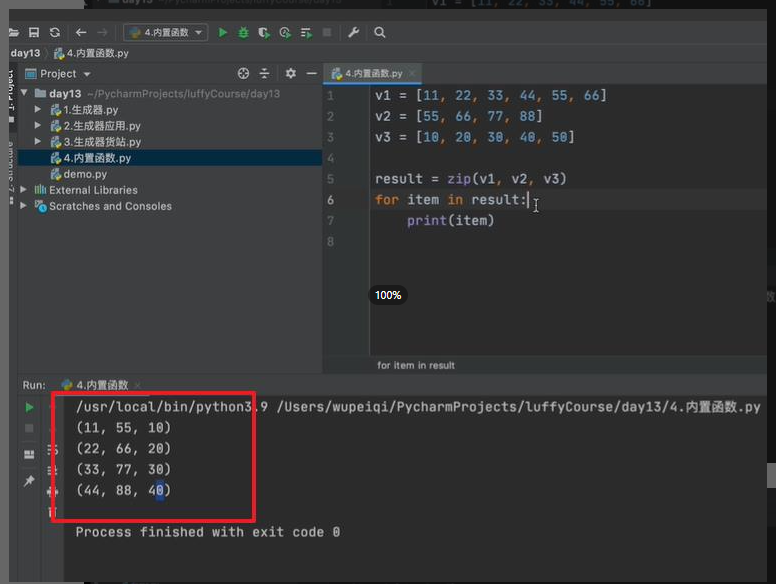Start debugging with the bug icon

243,33
